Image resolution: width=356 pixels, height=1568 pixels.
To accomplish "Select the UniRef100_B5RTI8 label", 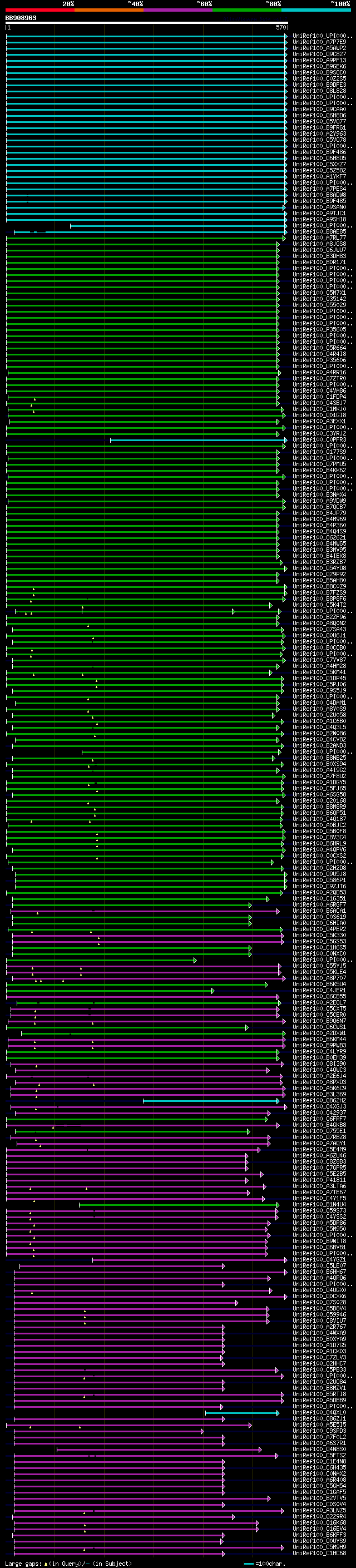I will click(319, 1394).
